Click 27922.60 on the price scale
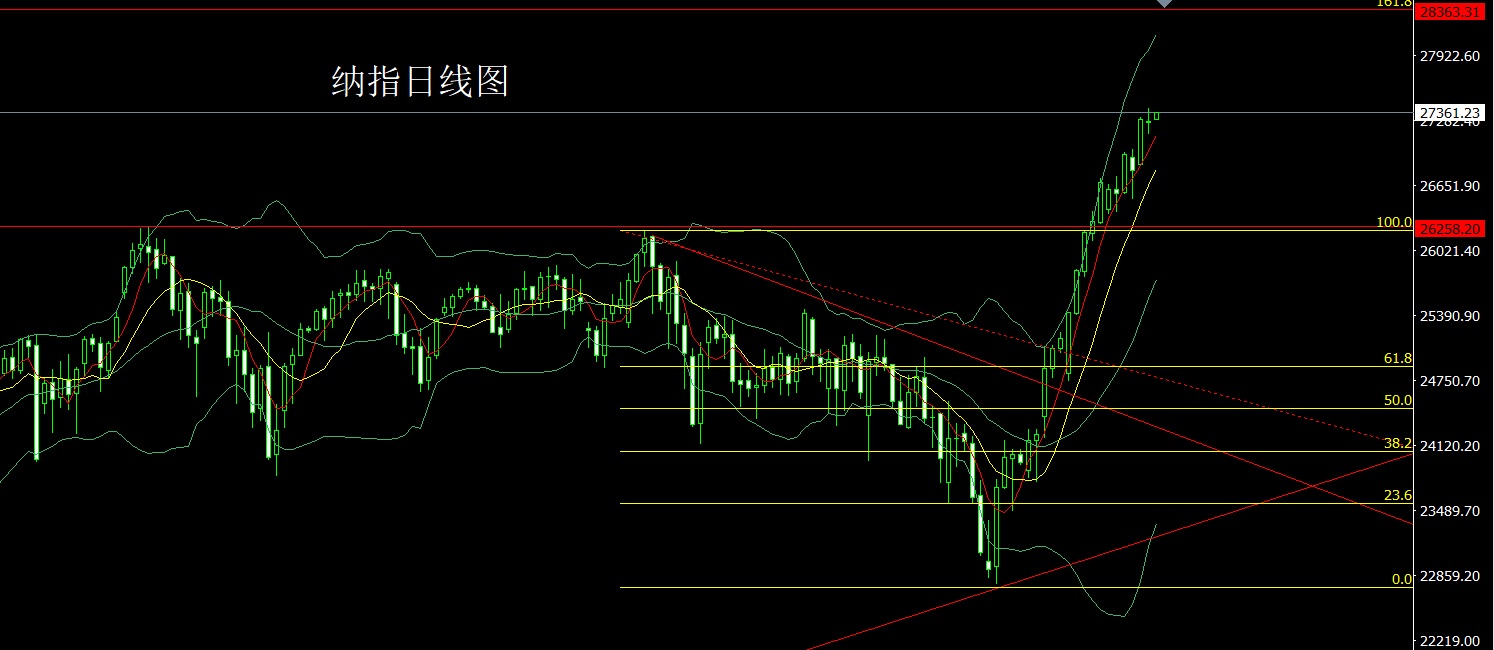Image resolution: width=1494 pixels, height=650 pixels. pyautogui.click(x=1450, y=56)
